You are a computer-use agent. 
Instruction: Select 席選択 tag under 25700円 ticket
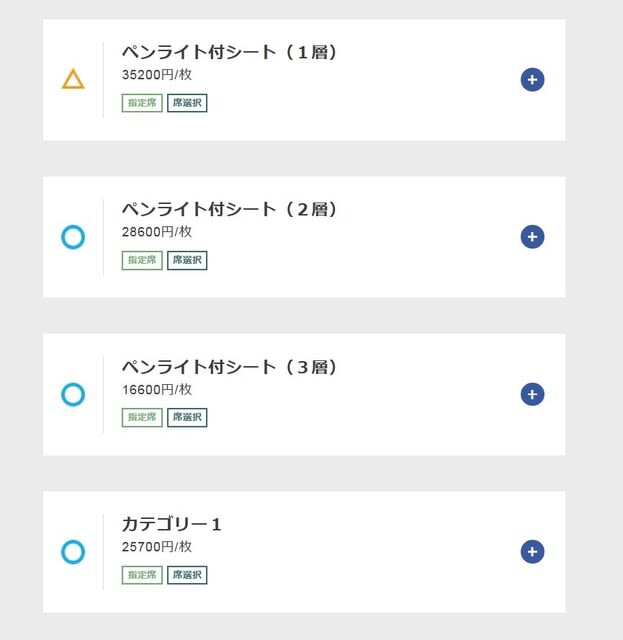click(x=187, y=575)
